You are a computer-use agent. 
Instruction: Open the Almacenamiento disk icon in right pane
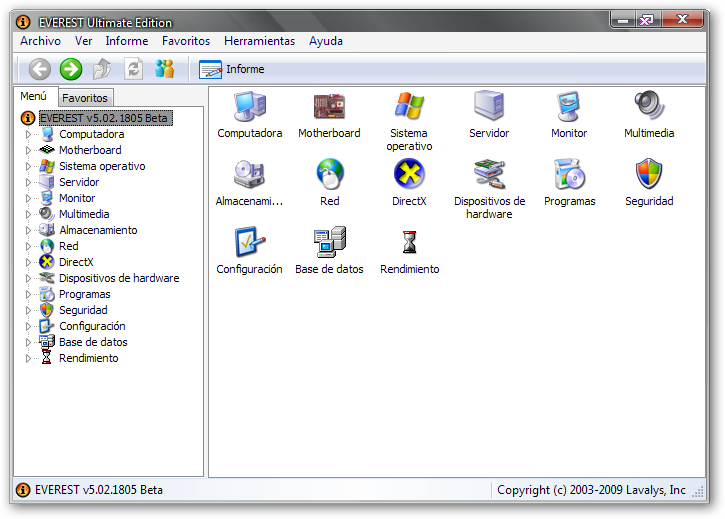click(249, 174)
